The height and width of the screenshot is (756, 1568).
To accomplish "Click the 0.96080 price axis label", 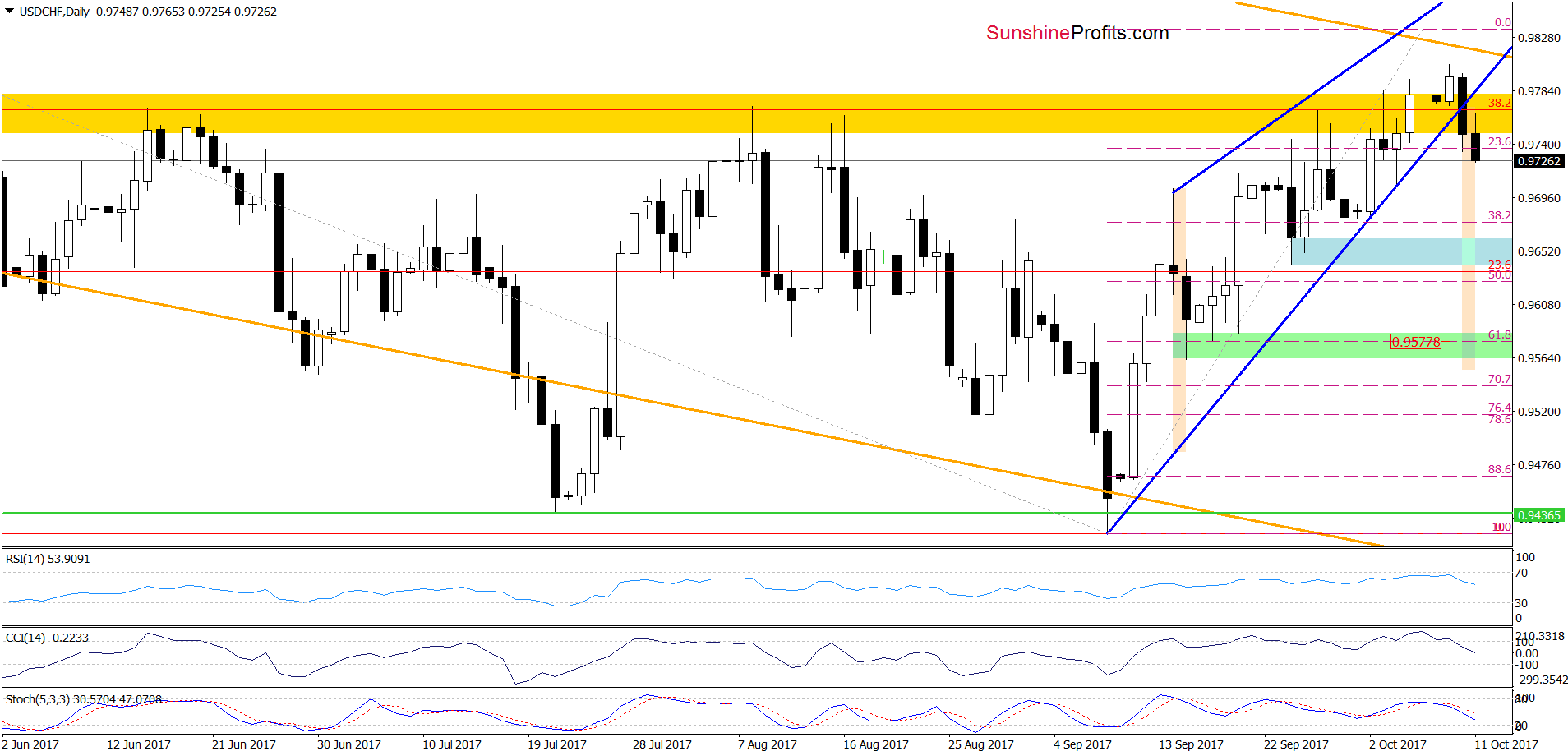I will click(x=1538, y=305).
